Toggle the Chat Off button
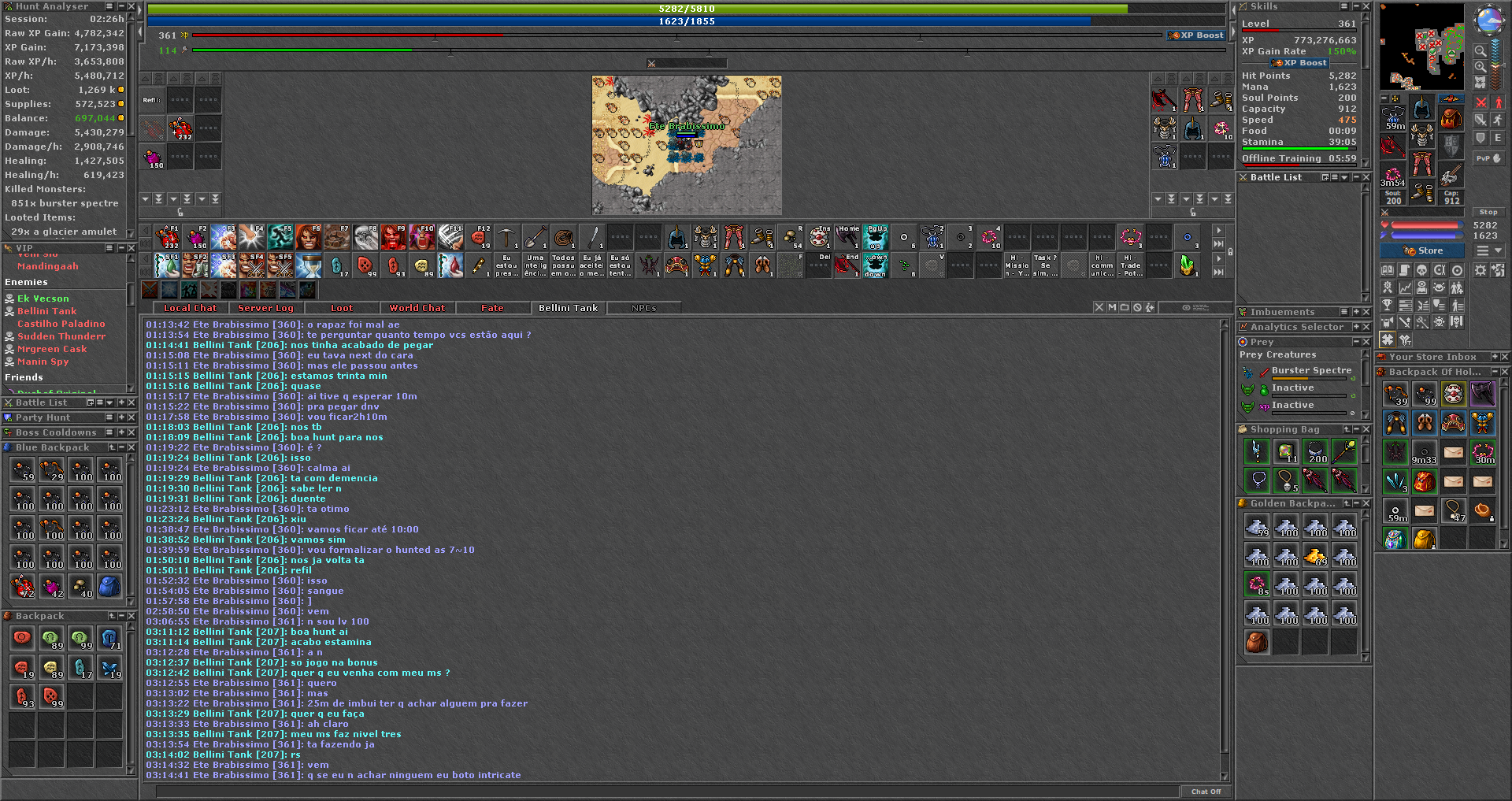Screen dimensions: 1512x801 (1206, 792)
